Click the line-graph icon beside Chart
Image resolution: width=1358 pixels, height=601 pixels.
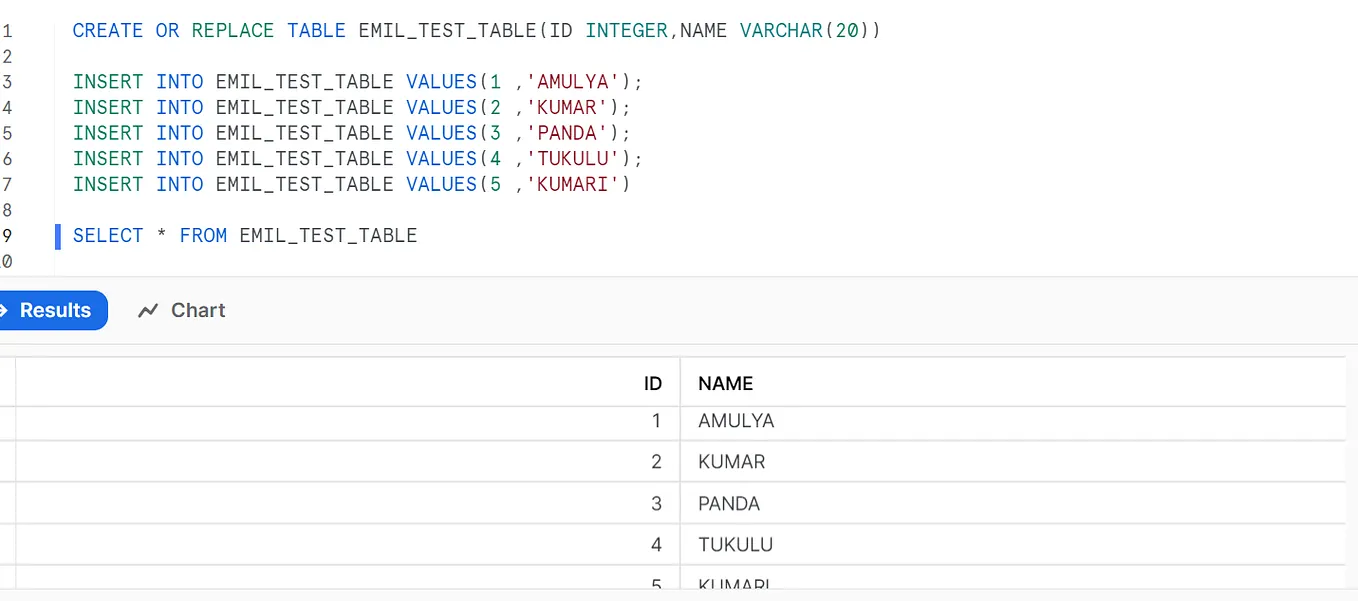[148, 311]
